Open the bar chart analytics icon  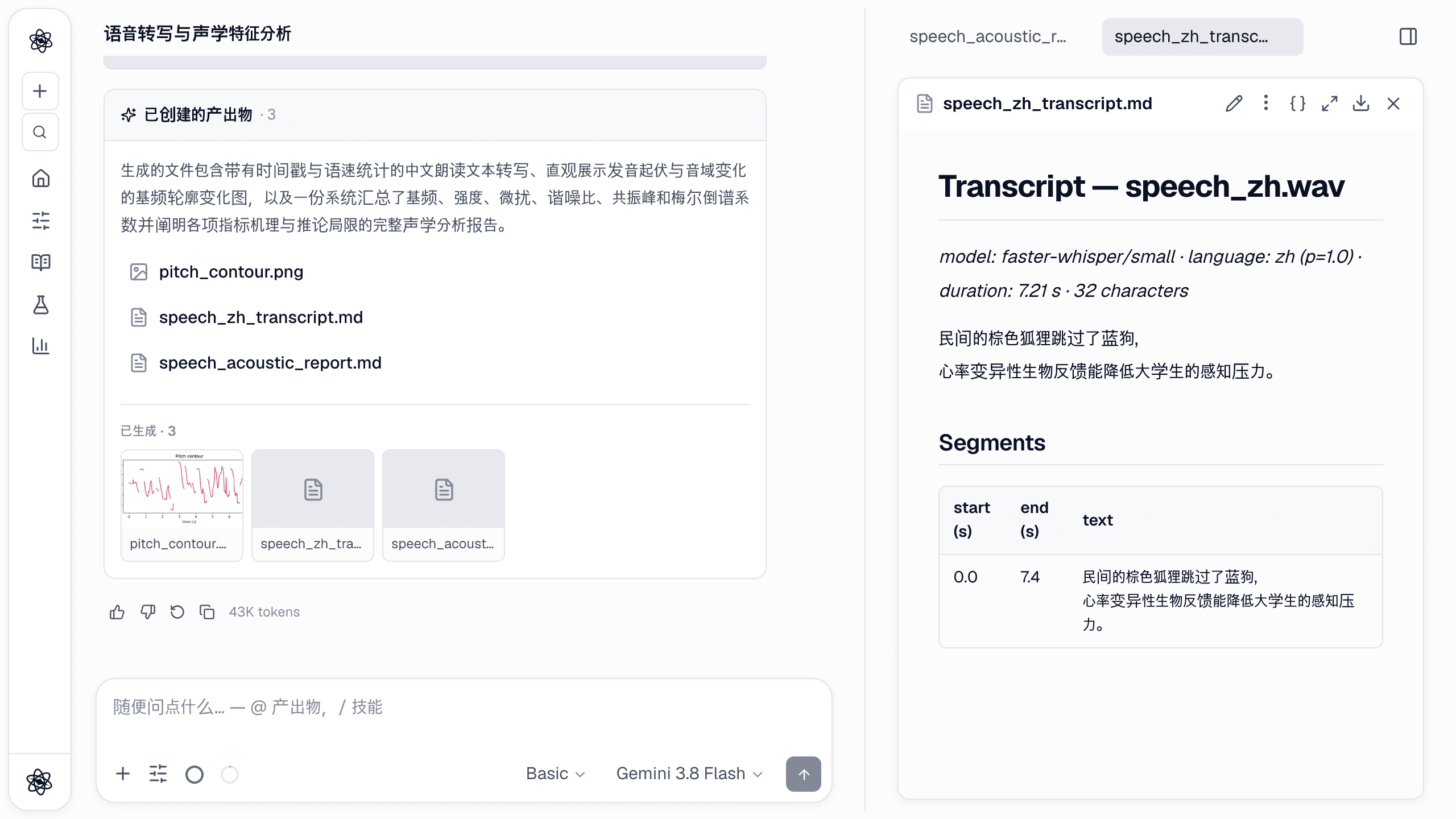pyautogui.click(x=40, y=346)
